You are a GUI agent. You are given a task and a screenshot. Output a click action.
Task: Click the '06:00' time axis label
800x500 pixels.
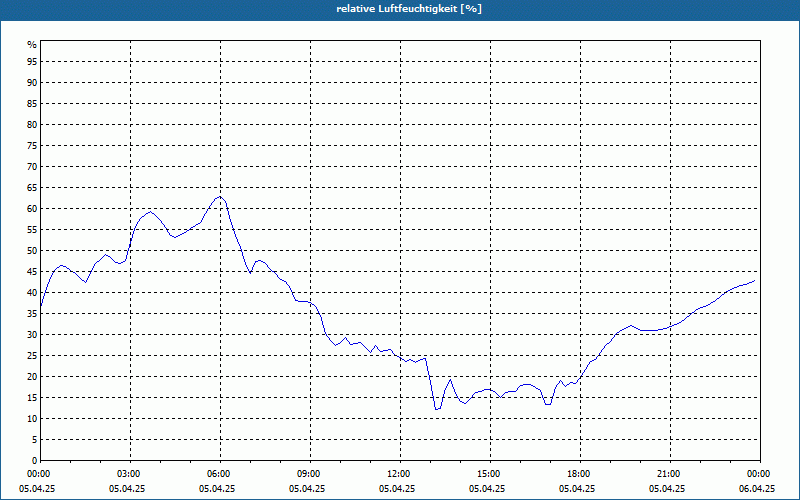point(217,474)
